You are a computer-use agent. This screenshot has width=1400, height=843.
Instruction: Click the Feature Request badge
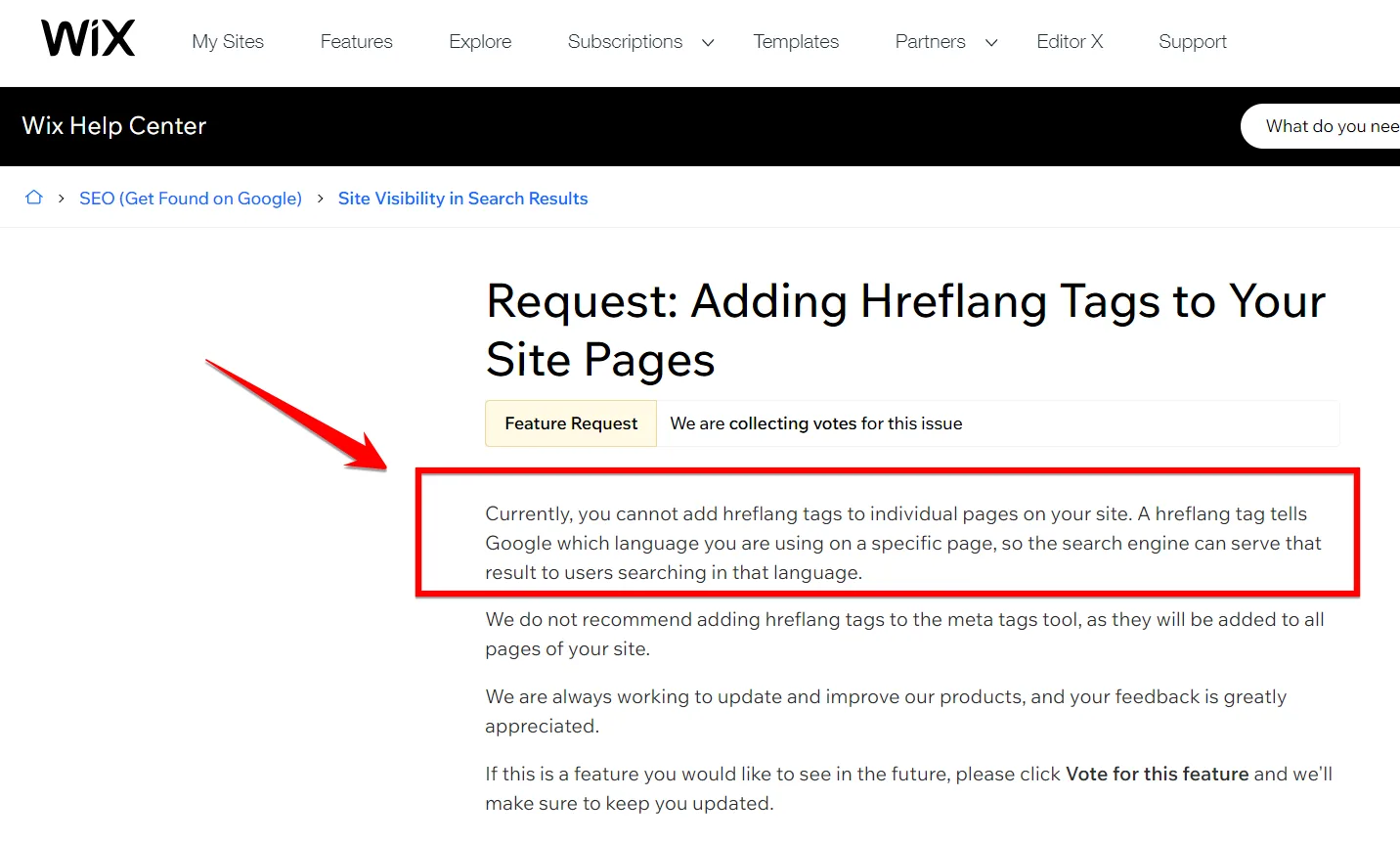(571, 423)
